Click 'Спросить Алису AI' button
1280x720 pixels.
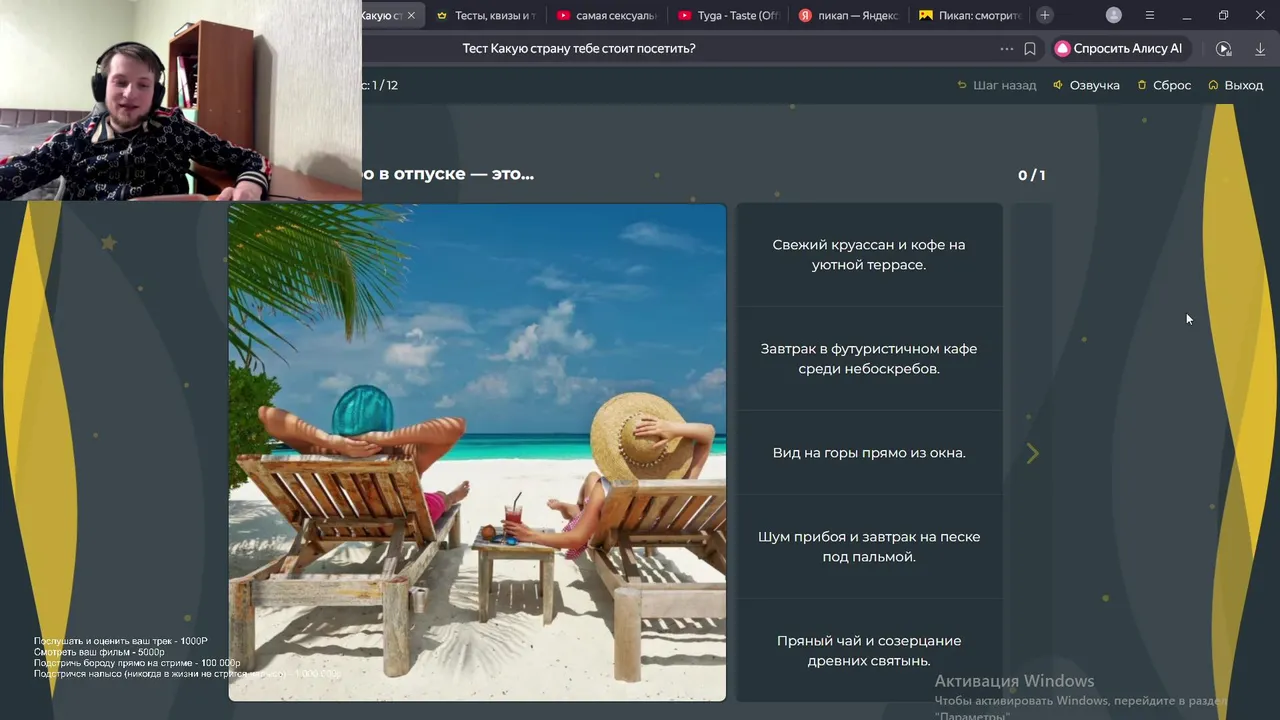coord(1119,49)
